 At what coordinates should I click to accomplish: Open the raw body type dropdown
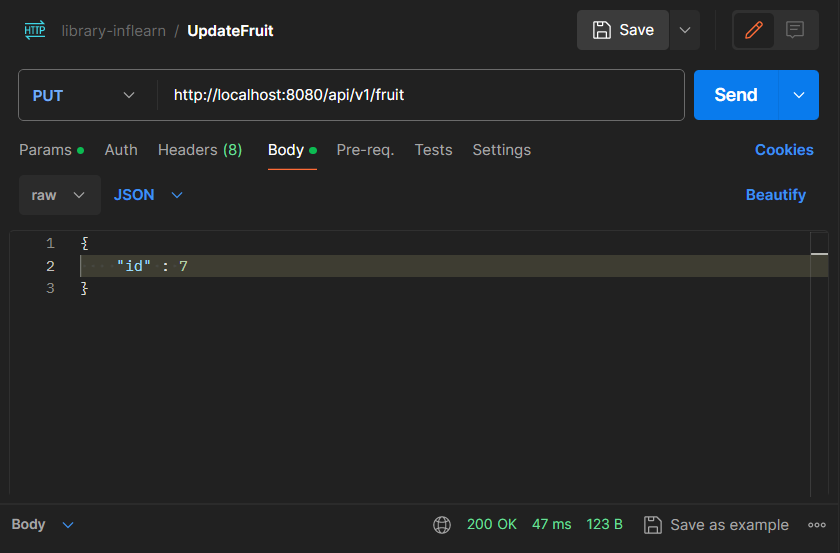click(59, 195)
